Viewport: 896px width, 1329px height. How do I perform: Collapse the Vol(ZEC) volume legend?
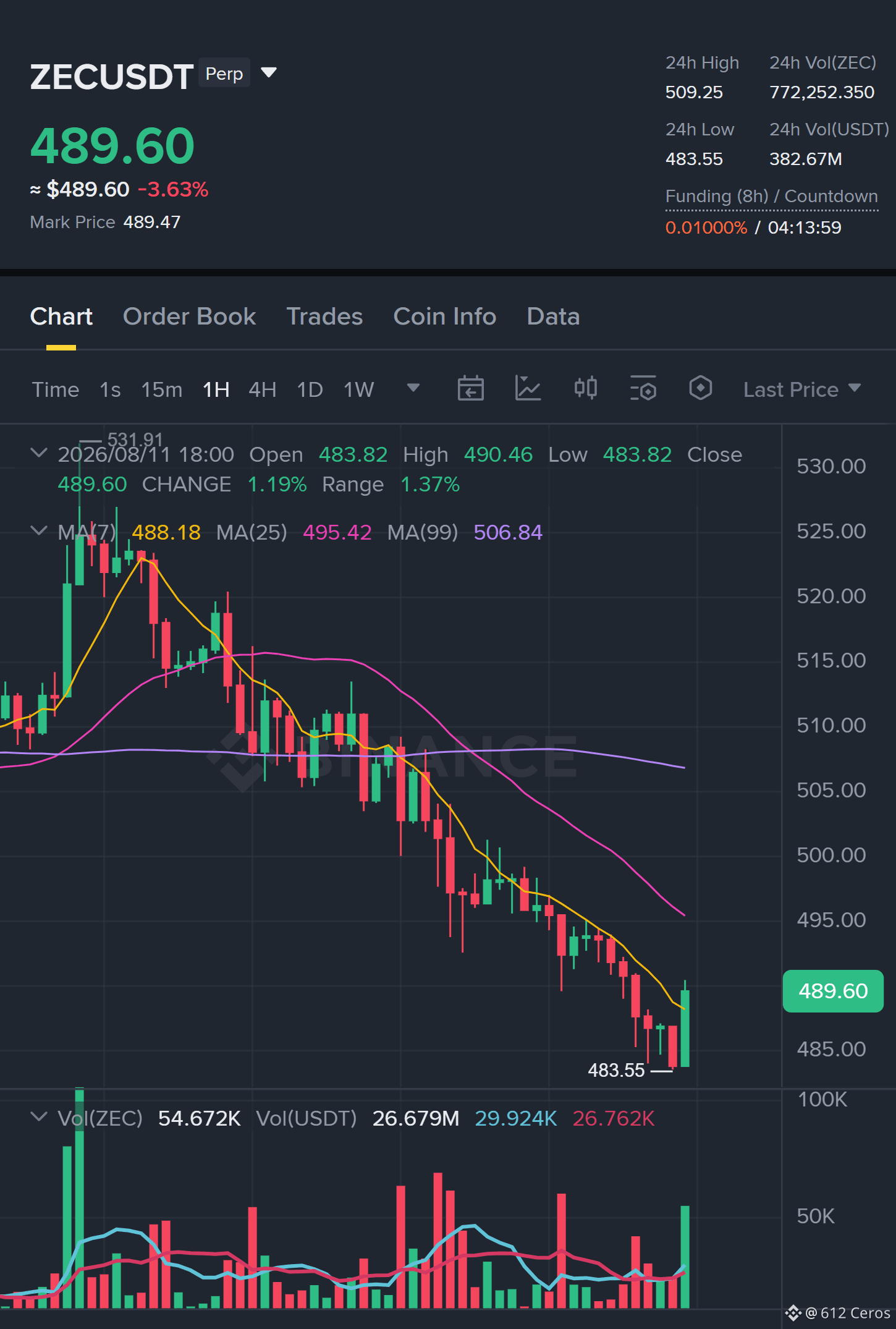[x=38, y=1117]
